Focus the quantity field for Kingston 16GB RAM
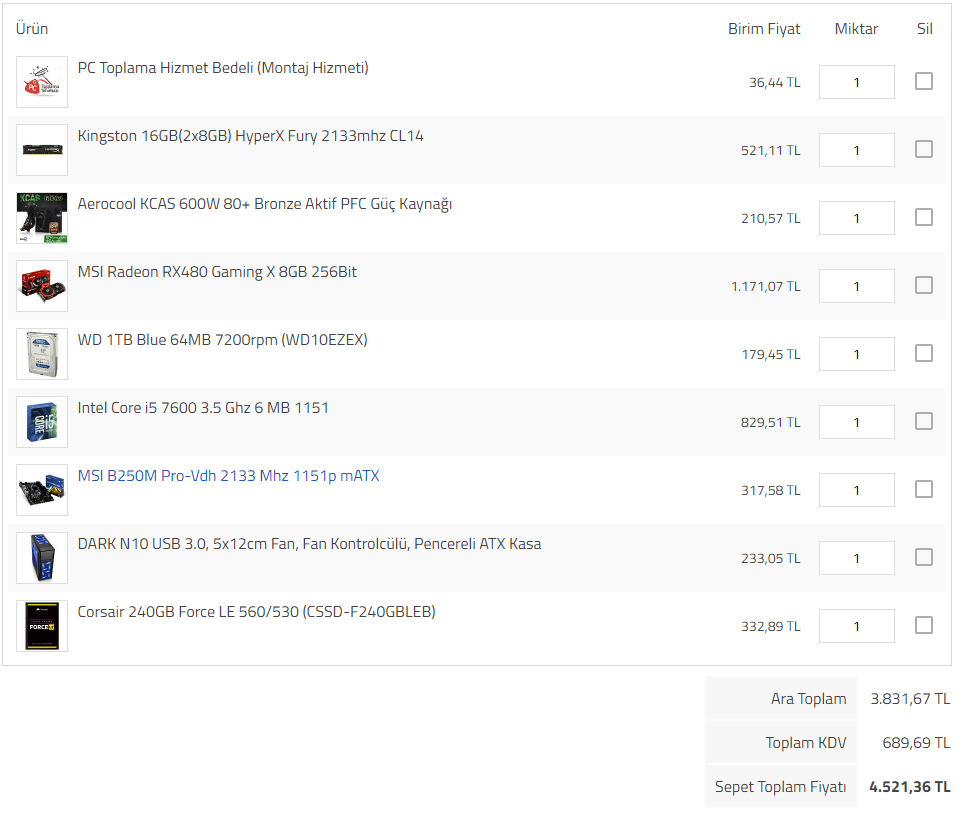 856,150
